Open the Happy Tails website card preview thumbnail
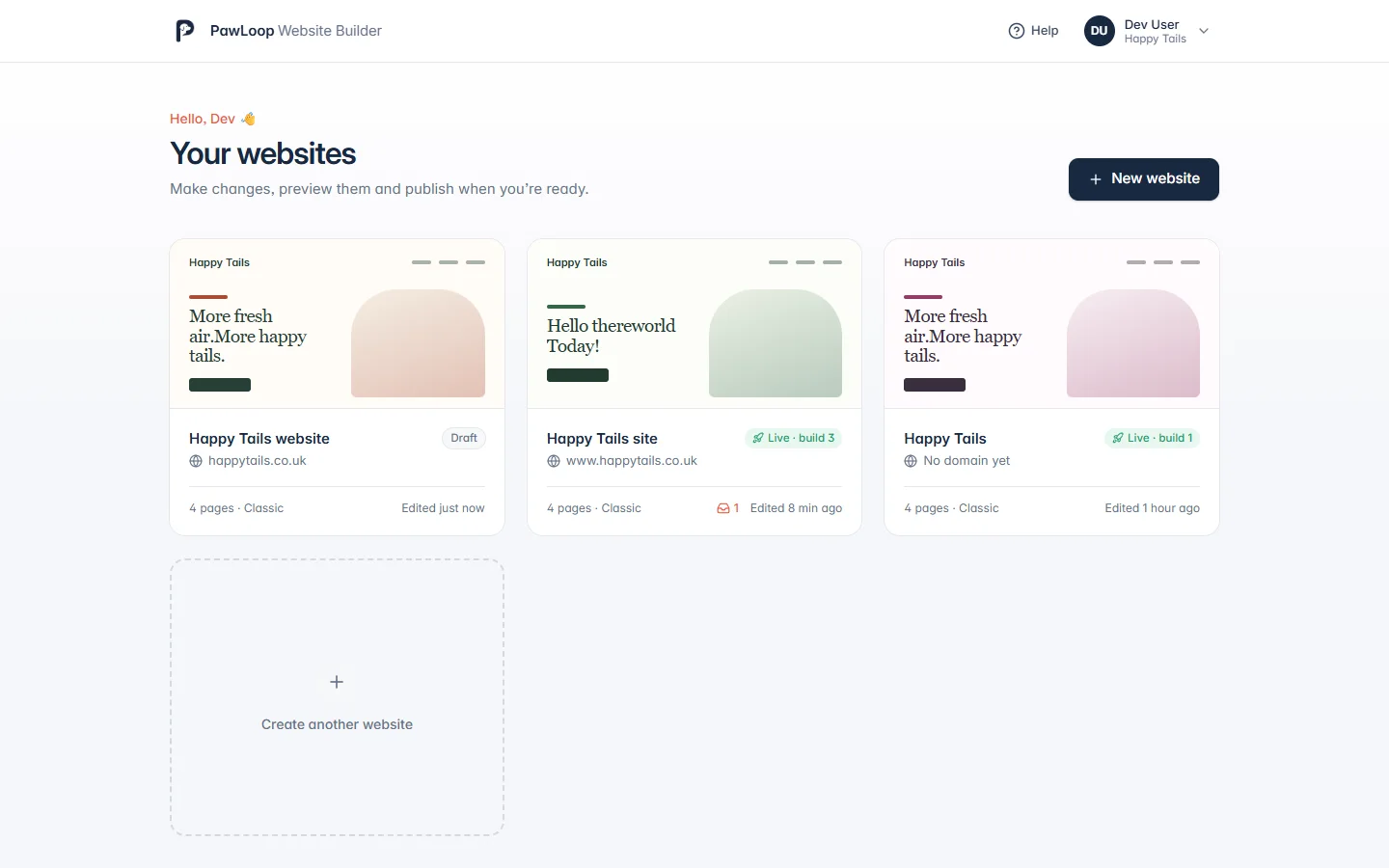 pyautogui.click(x=337, y=324)
